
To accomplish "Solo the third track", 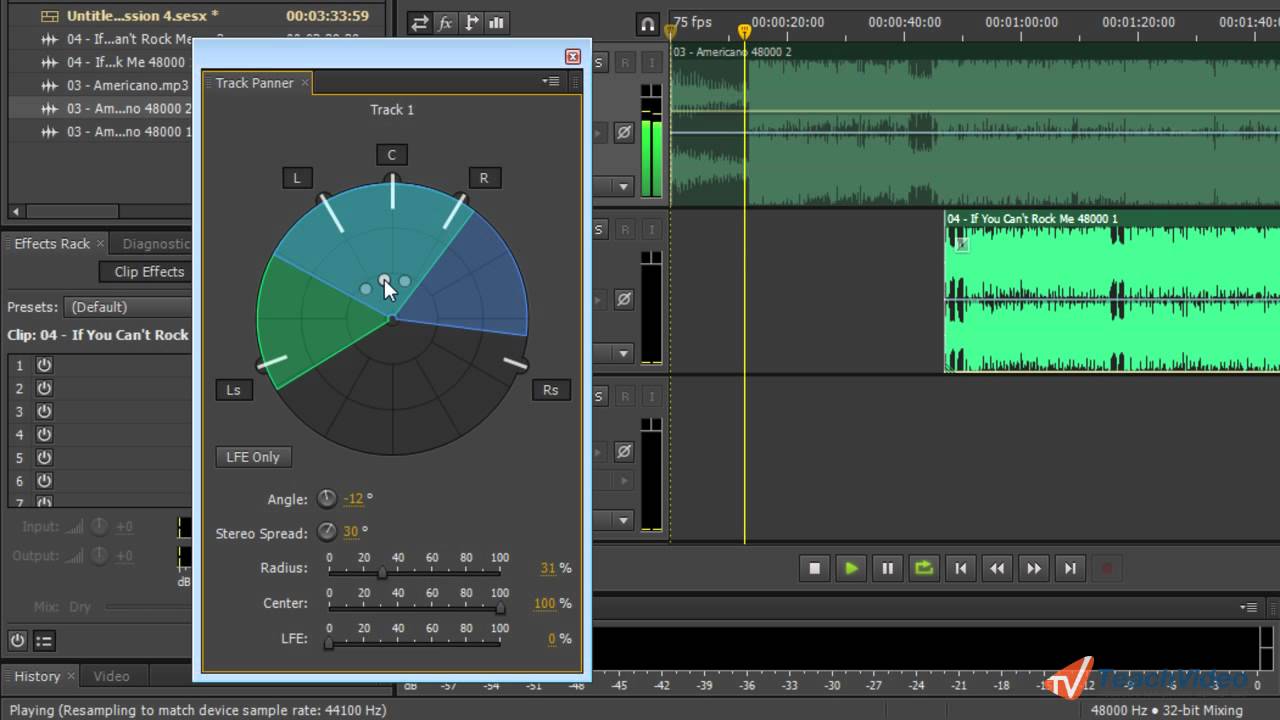I will click(599, 397).
